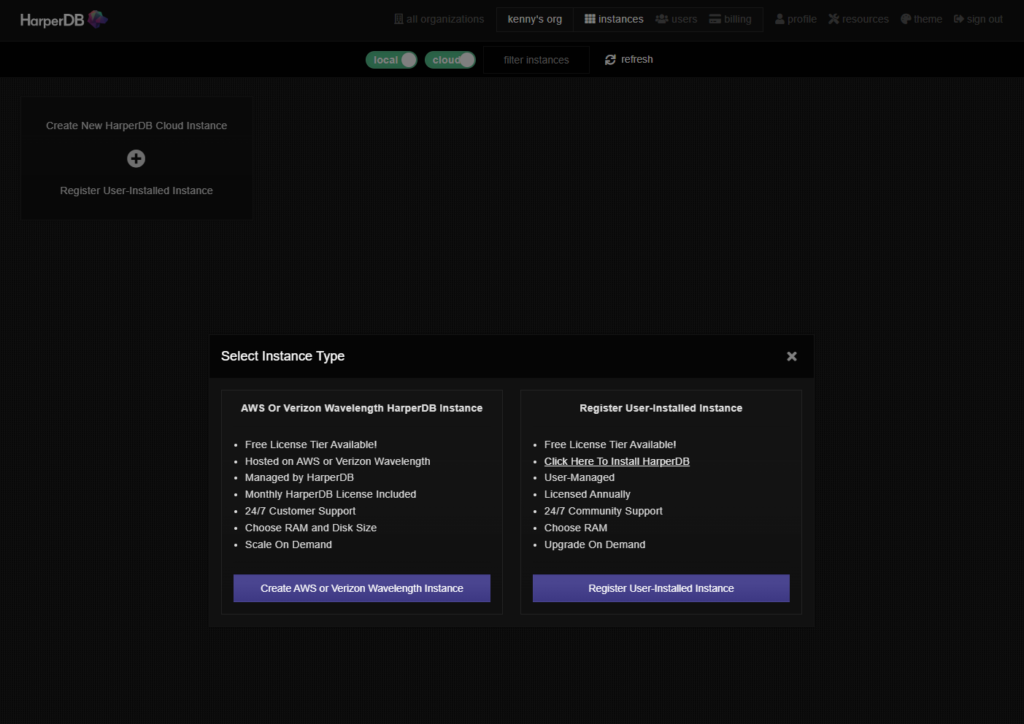Open the billing tab
Image resolution: width=1024 pixels, height=724 pixels.
tap(730, 20)
